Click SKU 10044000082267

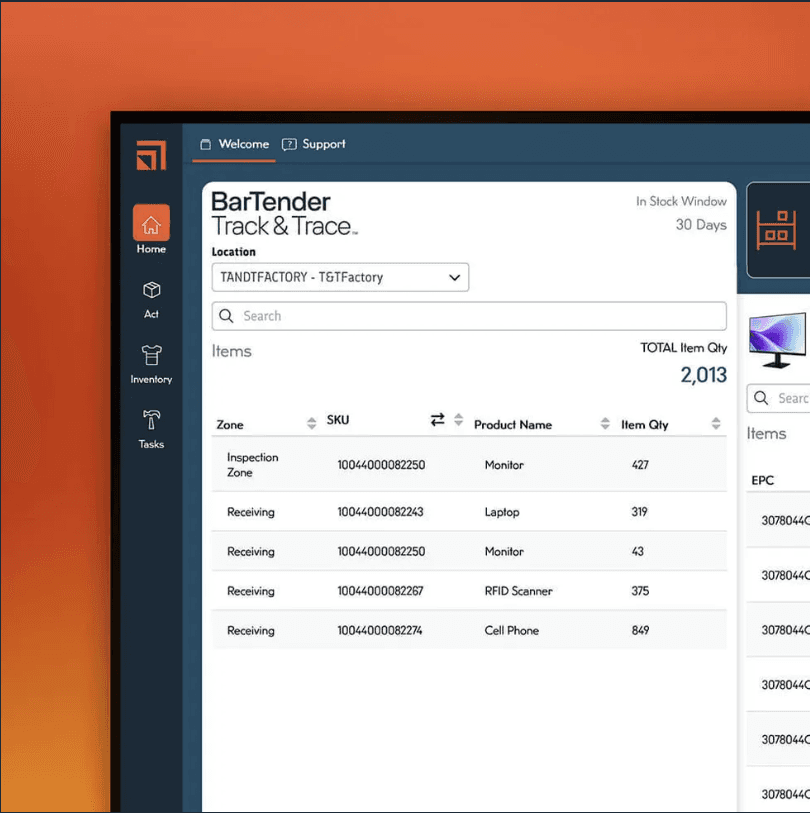coord(380,591)
